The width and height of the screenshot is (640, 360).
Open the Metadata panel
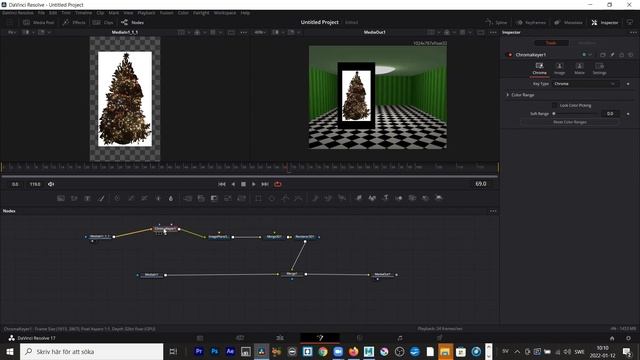pos(568,22)
